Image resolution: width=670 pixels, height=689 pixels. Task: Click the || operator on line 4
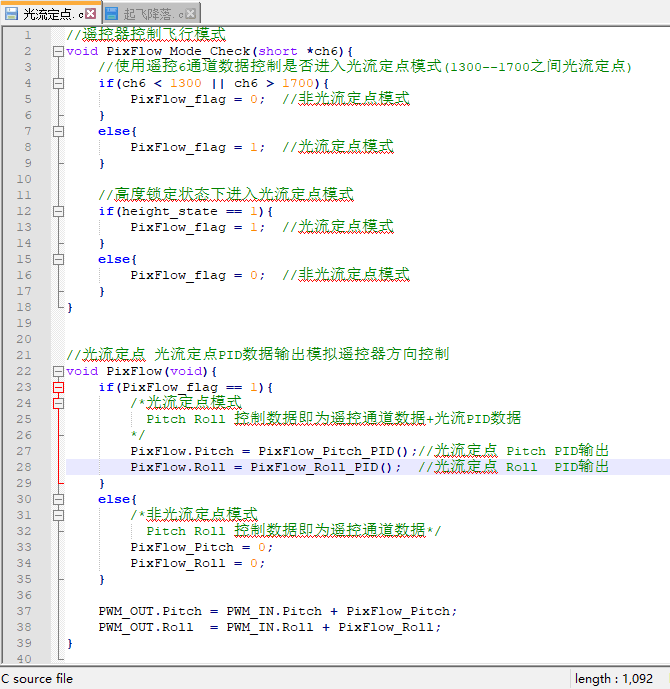[218, 83]
